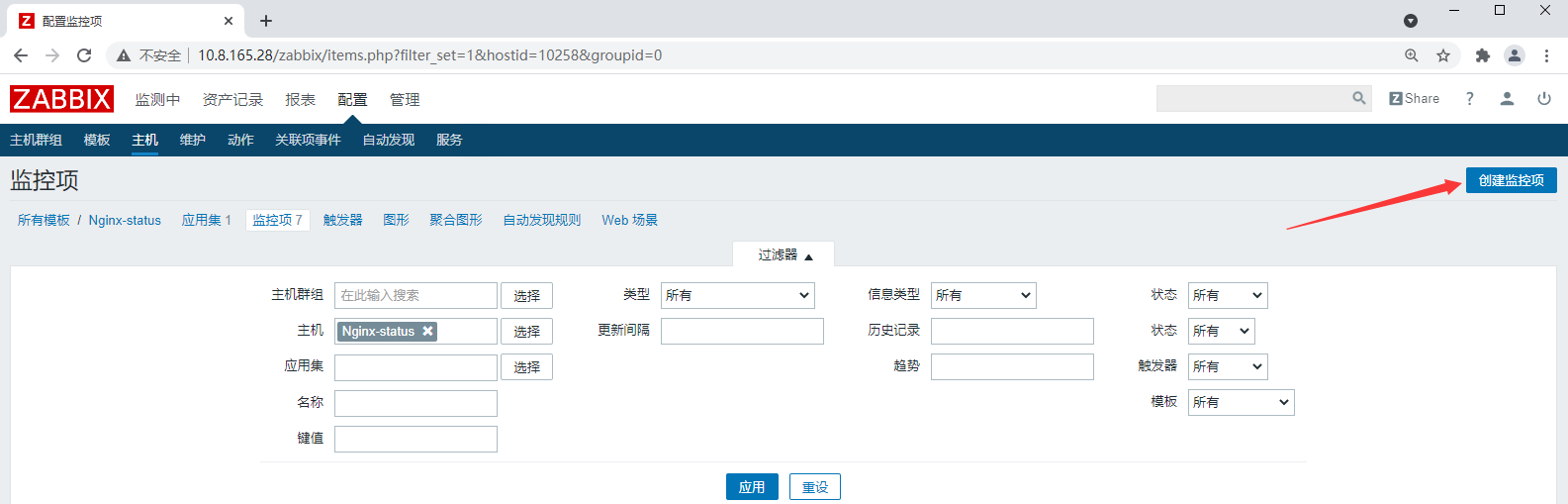The height and width of the screenshot is (504, 1568).
Task: Open the 触发器 link
Action: pos(343,220)
